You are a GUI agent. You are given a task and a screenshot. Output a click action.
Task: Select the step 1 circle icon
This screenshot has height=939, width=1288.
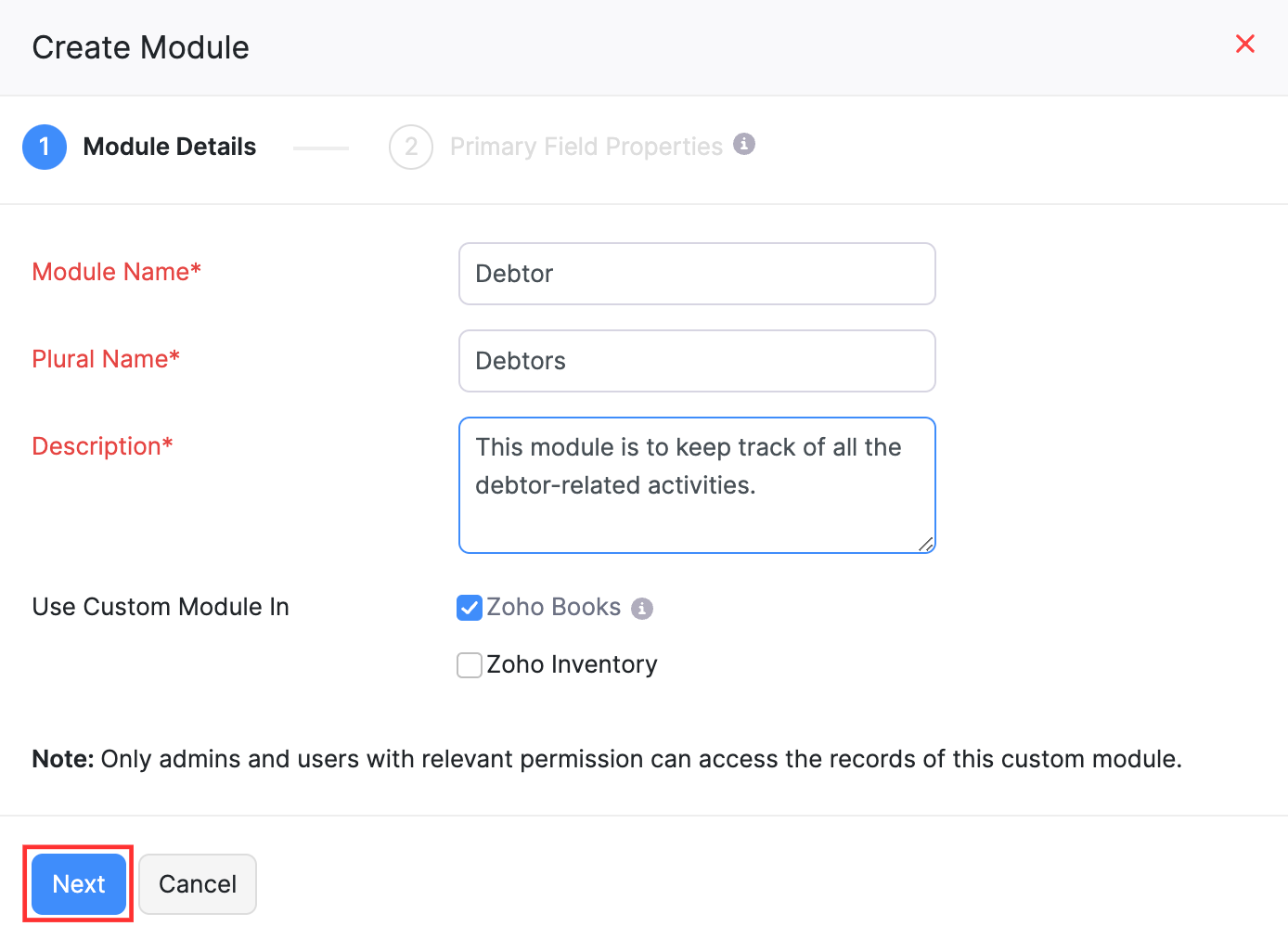point(45,147)
